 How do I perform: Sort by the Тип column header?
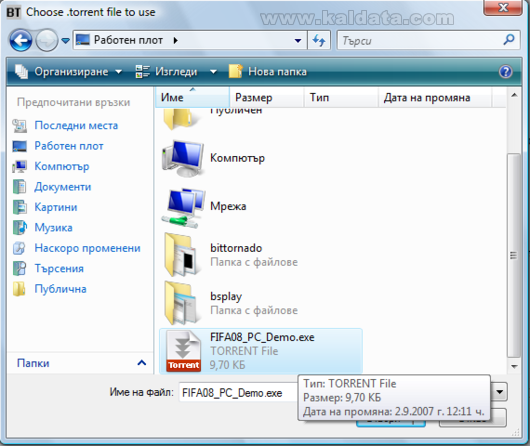(x=341, y=97)
